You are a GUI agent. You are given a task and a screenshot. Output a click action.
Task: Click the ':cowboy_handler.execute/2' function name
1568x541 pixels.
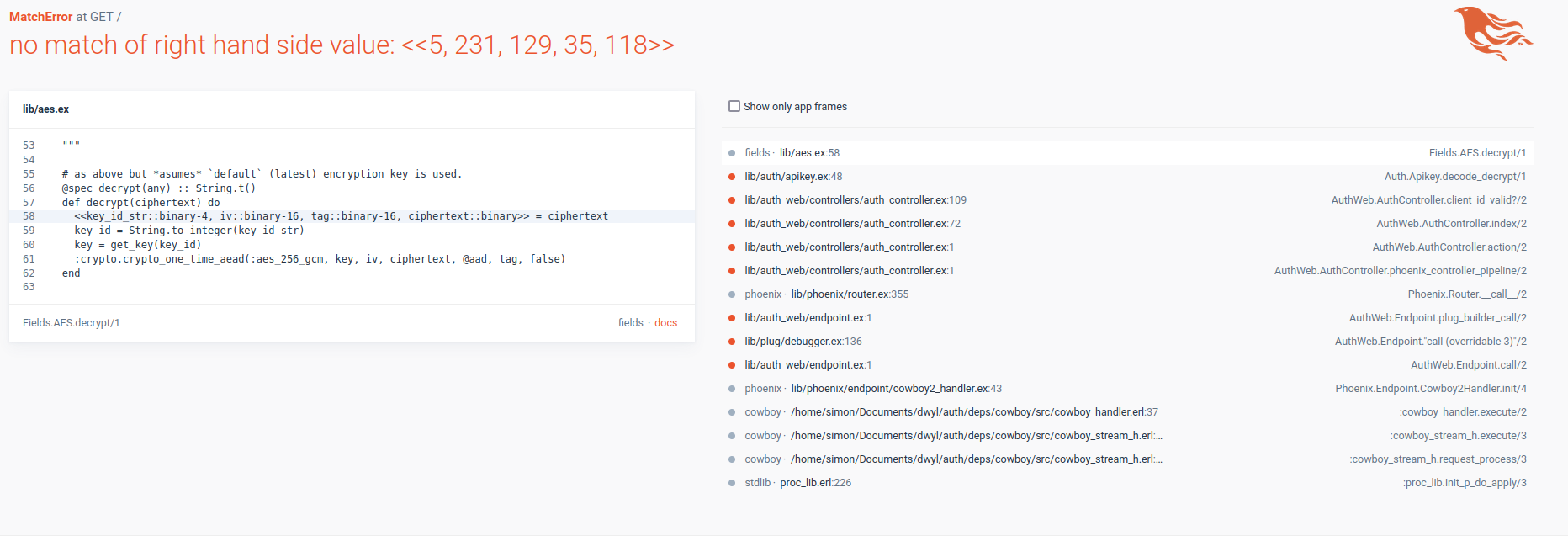tap(1463, 412)
